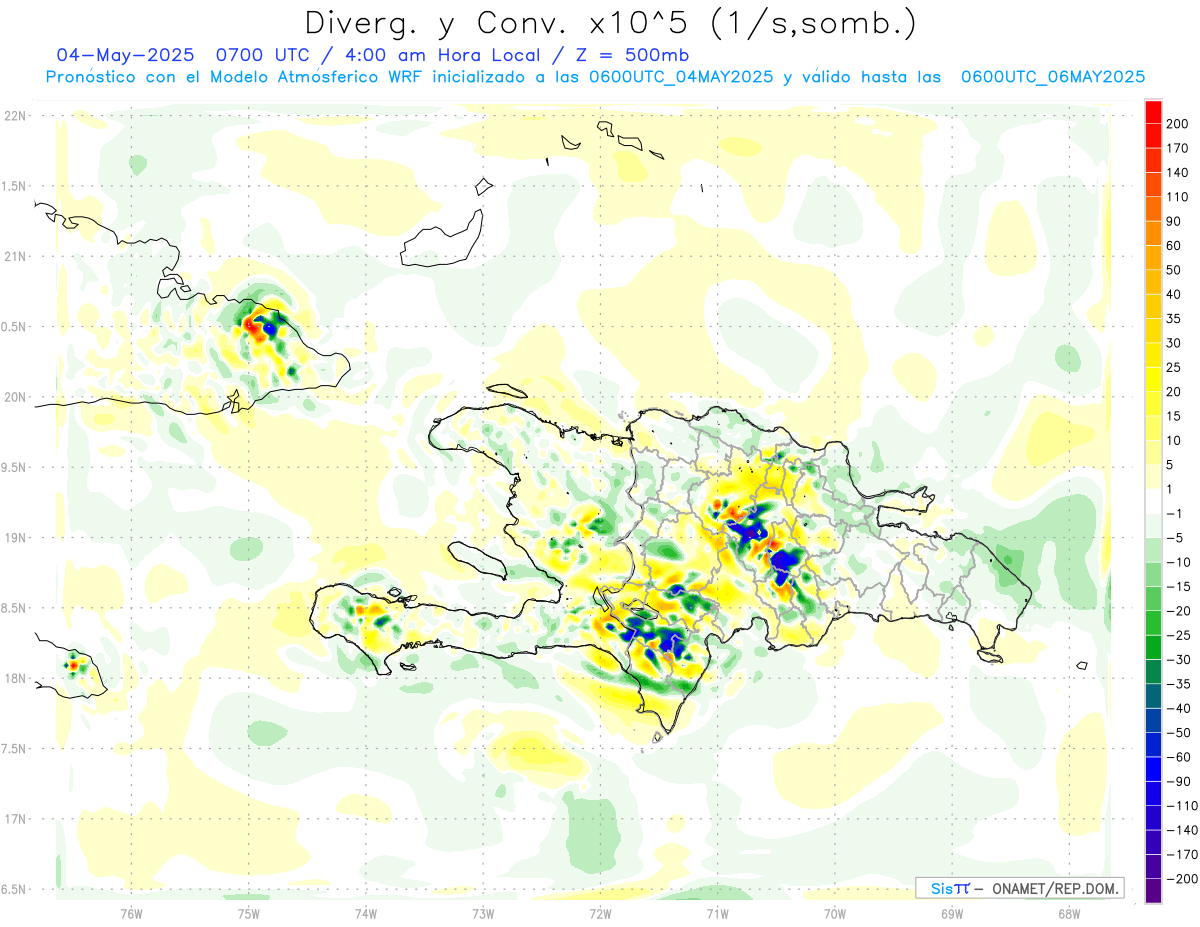This screenshot has width=1200, height=927.
Task: Click the longitude label 76W
Action: pos(131,913)
